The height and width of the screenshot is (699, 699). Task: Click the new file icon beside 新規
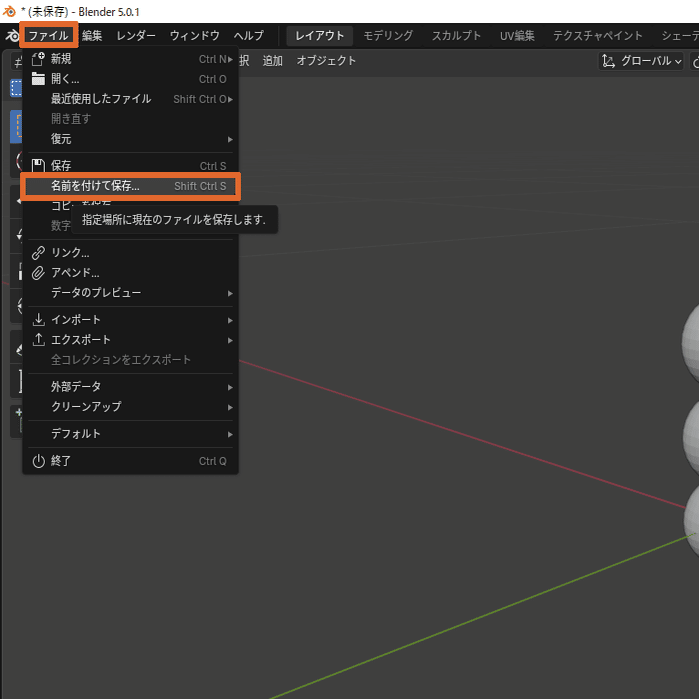coord(38,58)
